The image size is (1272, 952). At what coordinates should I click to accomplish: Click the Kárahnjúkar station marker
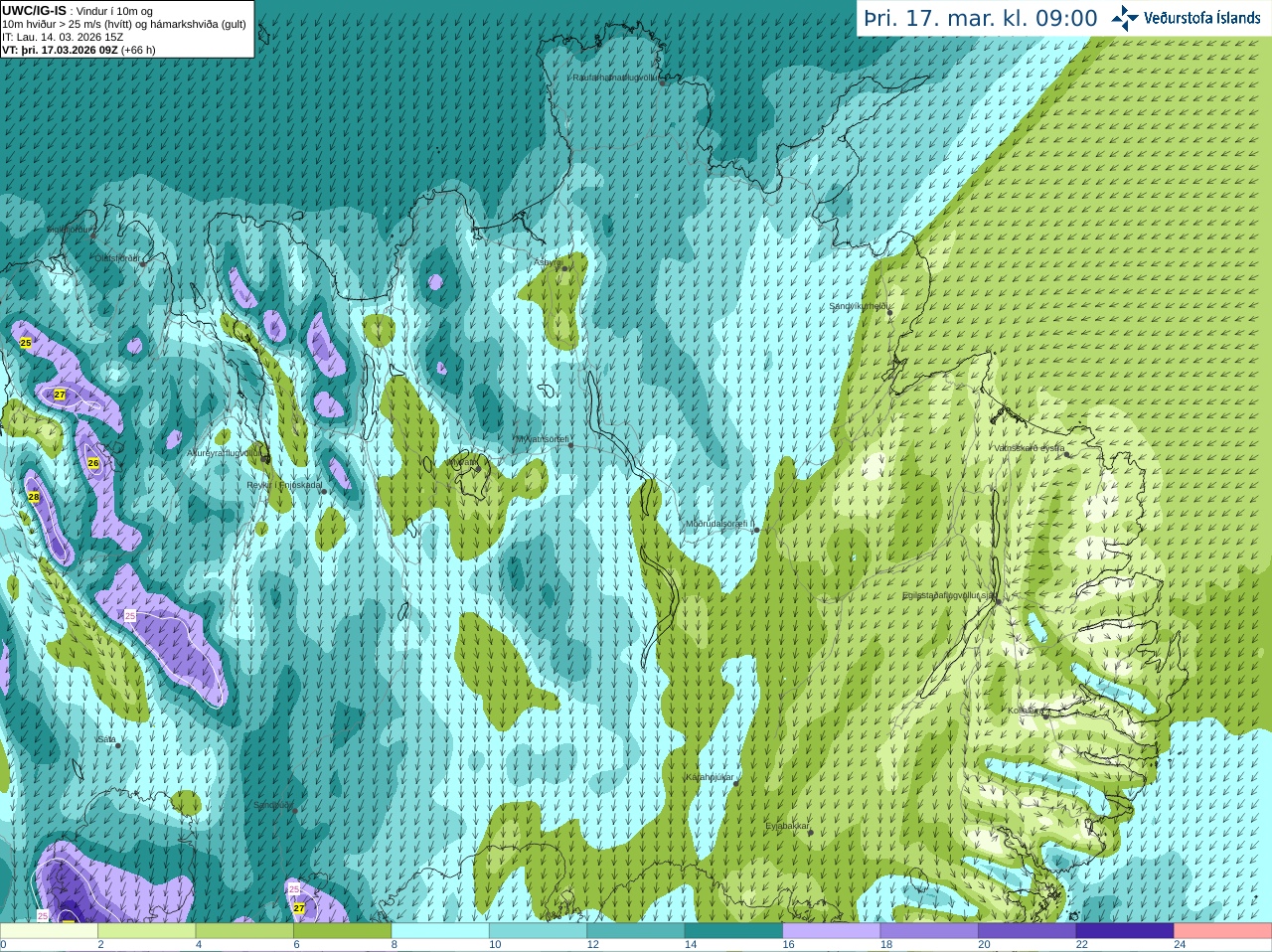[x=735, y=783]
